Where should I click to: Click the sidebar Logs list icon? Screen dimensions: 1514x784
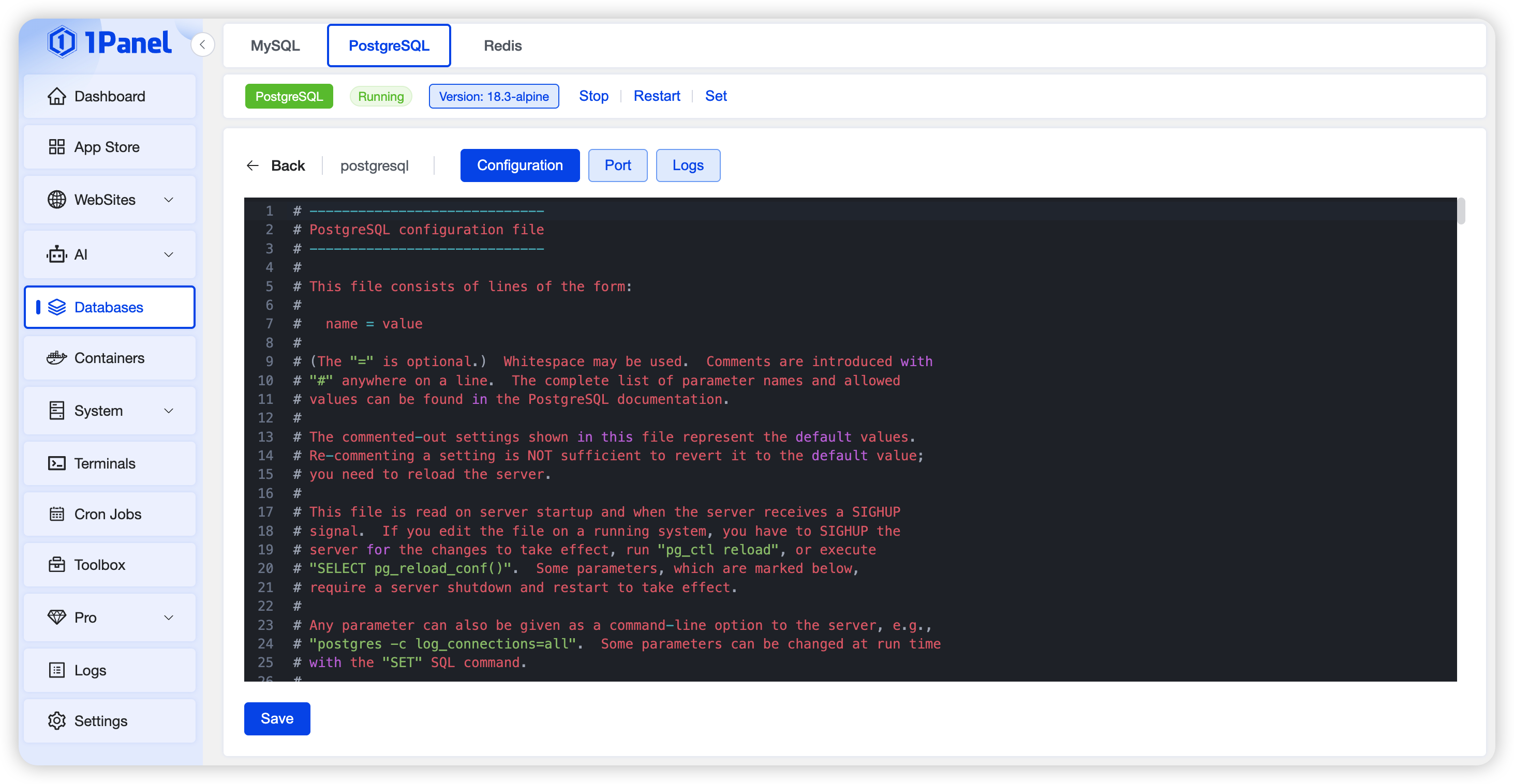coord(56,670)
